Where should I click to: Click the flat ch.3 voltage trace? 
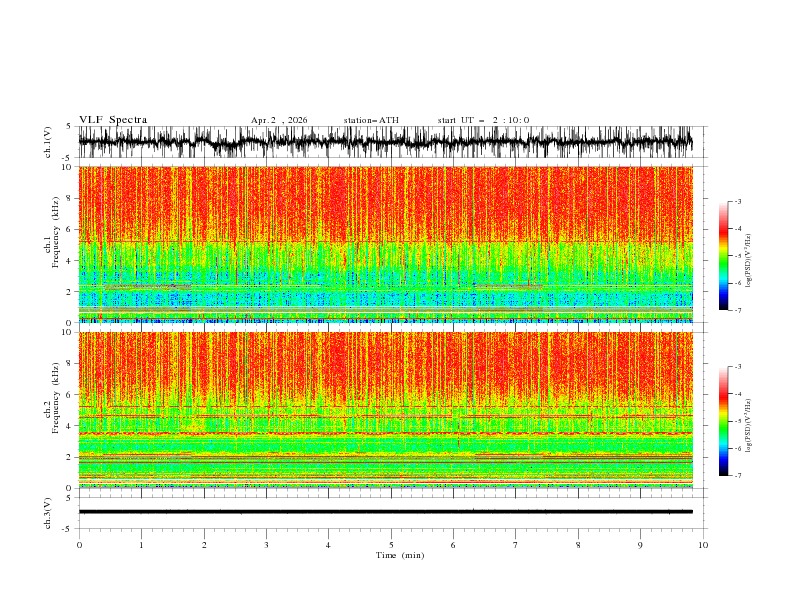pos(385,512)
